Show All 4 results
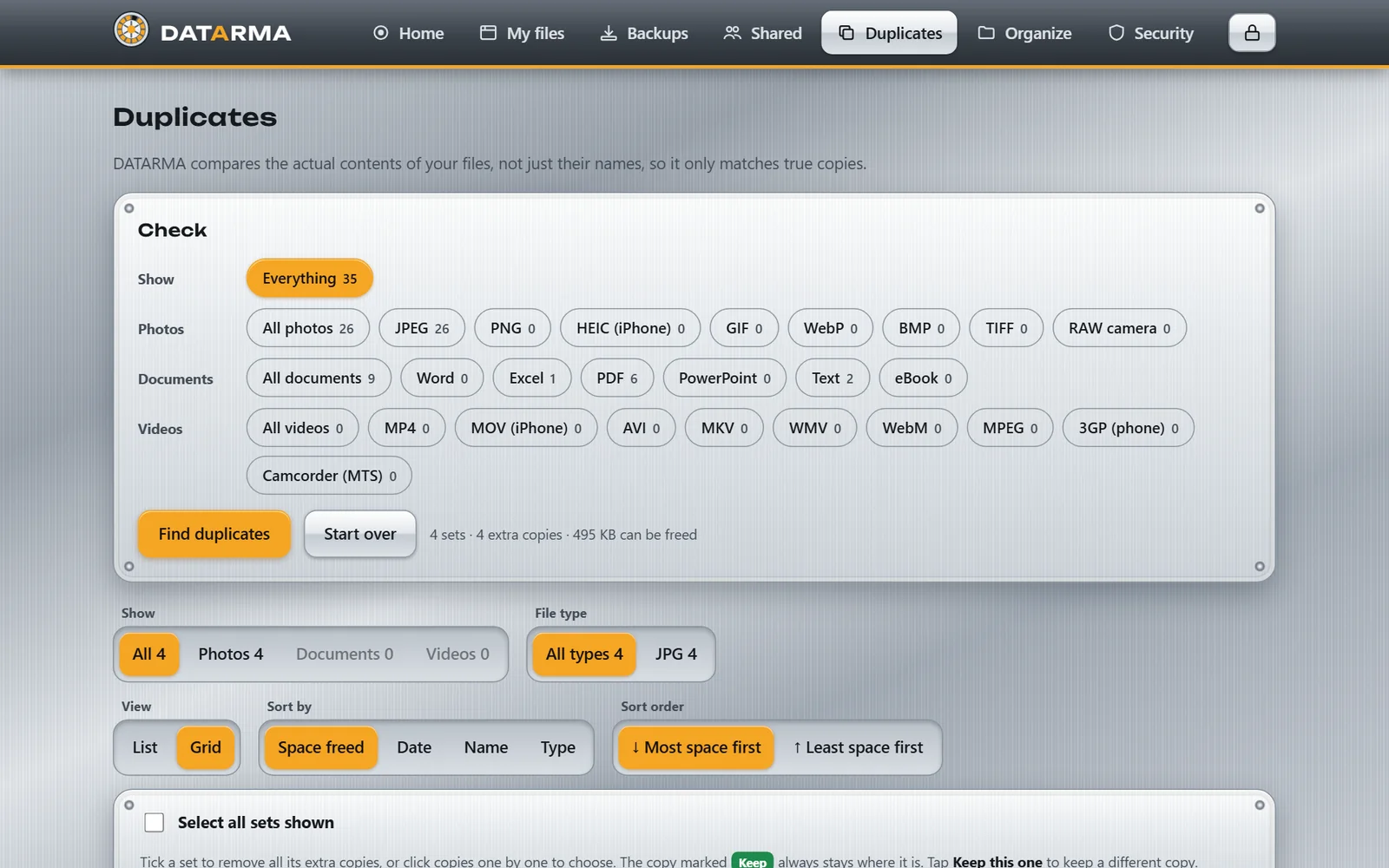 (x=148, y=654)
